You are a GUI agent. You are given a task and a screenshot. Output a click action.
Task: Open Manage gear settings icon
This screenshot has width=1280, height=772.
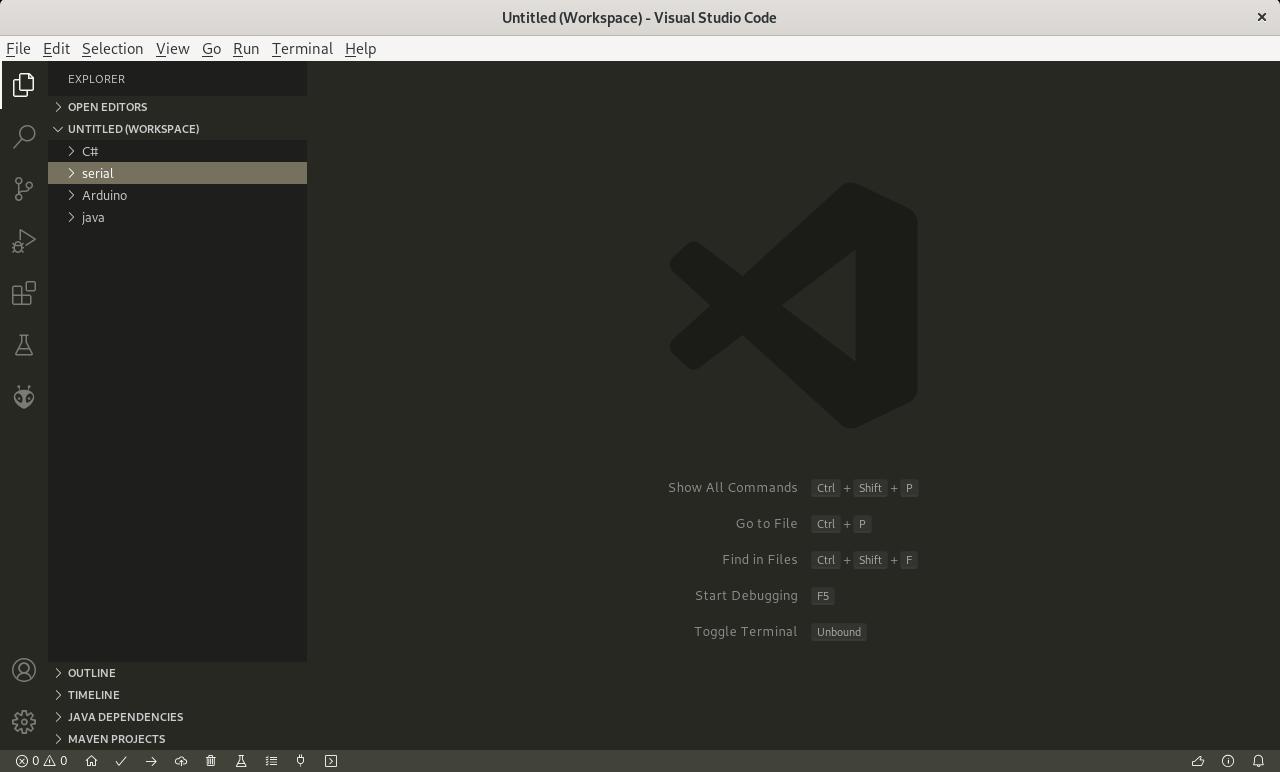(24, 721)
